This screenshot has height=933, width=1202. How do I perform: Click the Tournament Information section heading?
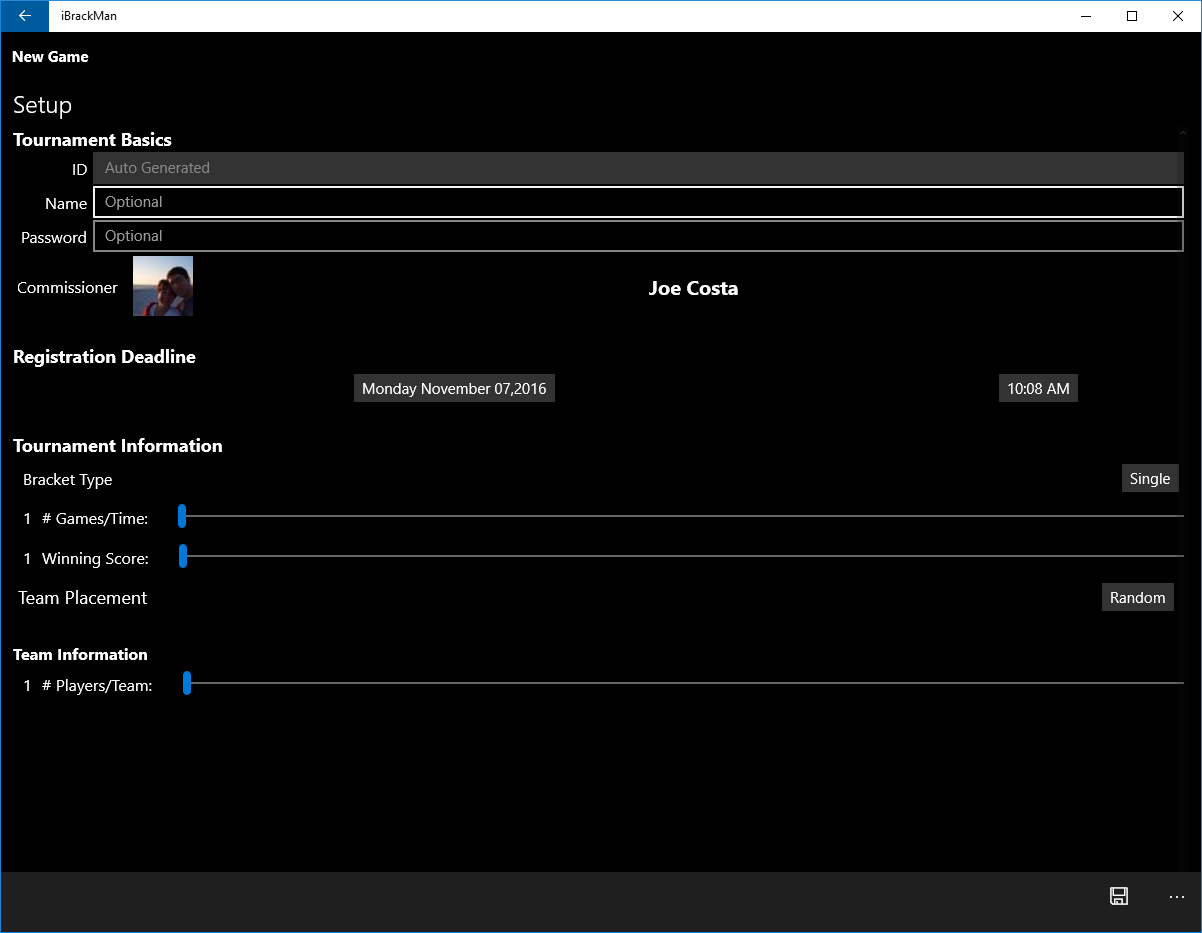click(118, 446)
